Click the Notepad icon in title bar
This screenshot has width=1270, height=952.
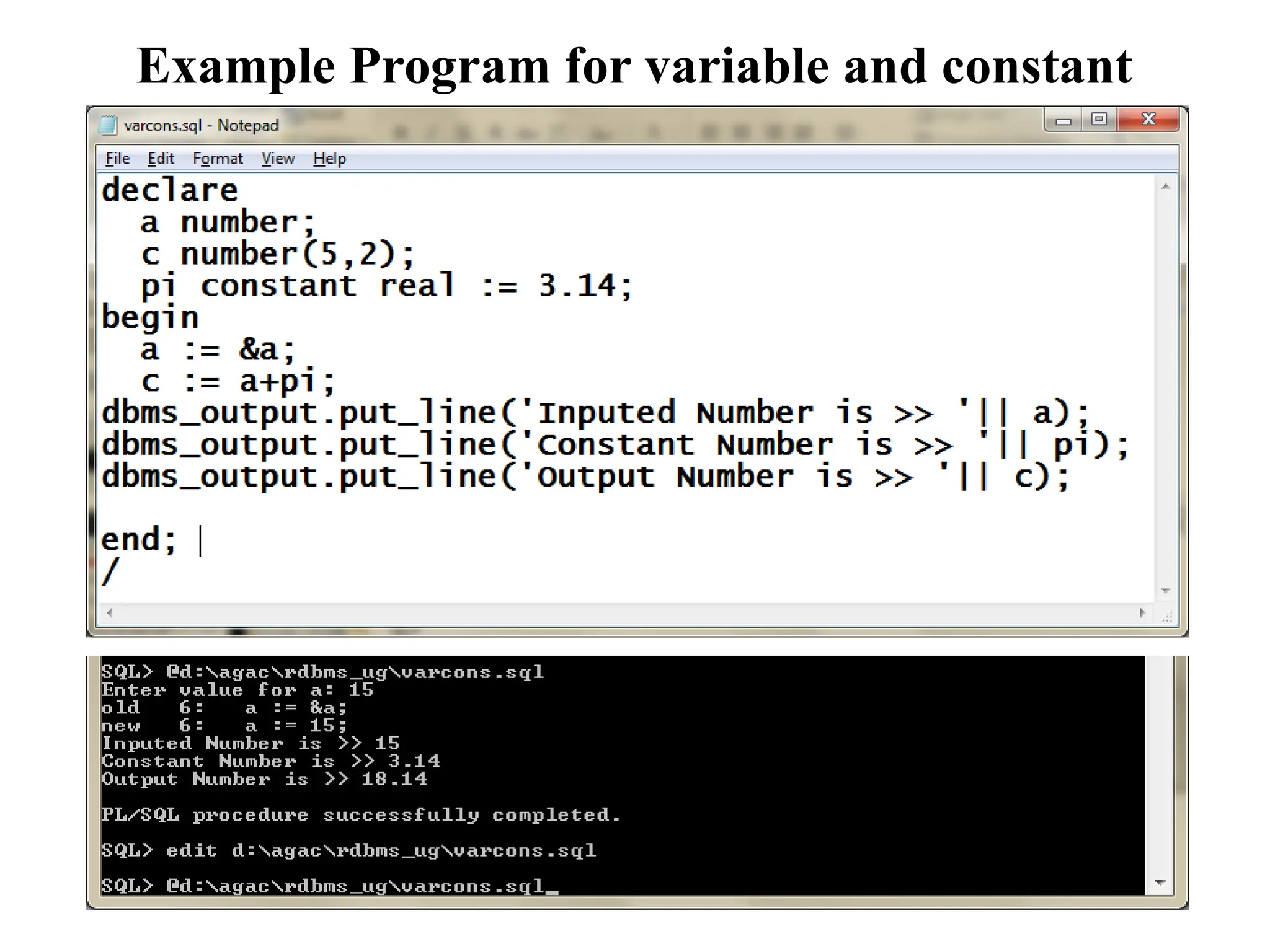[x=108, y=126]
